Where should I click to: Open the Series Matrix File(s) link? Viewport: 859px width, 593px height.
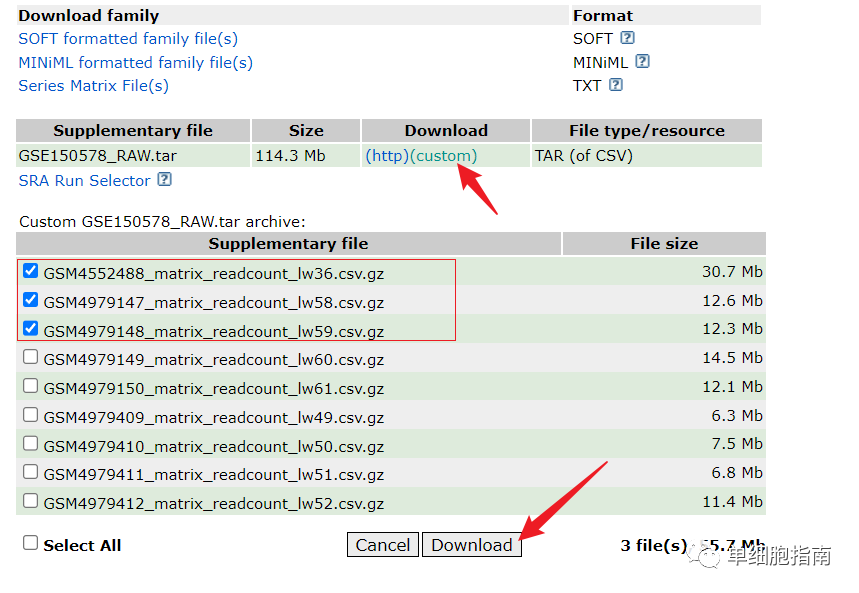coord(94,86)
